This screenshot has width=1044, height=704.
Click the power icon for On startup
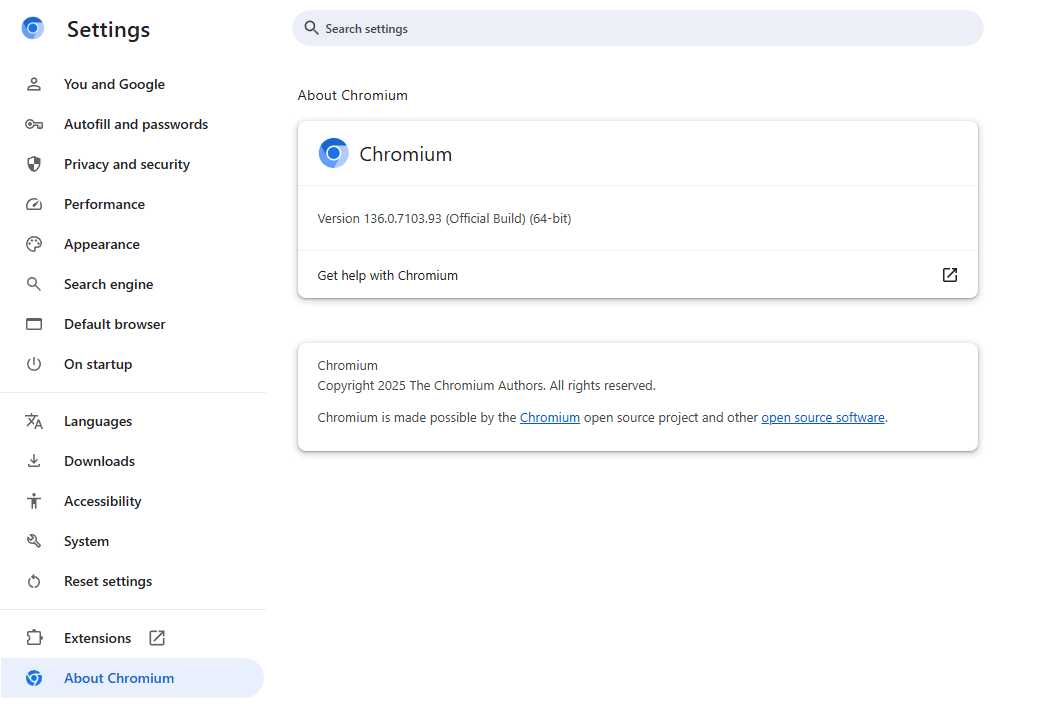(34, 364)
